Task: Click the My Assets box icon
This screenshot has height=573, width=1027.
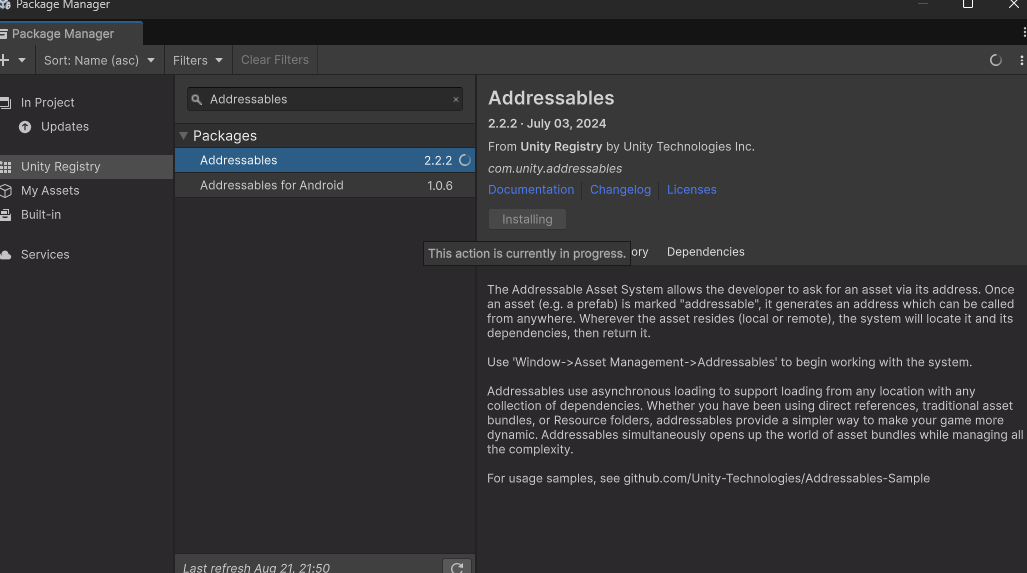Action: click(6, 191)
